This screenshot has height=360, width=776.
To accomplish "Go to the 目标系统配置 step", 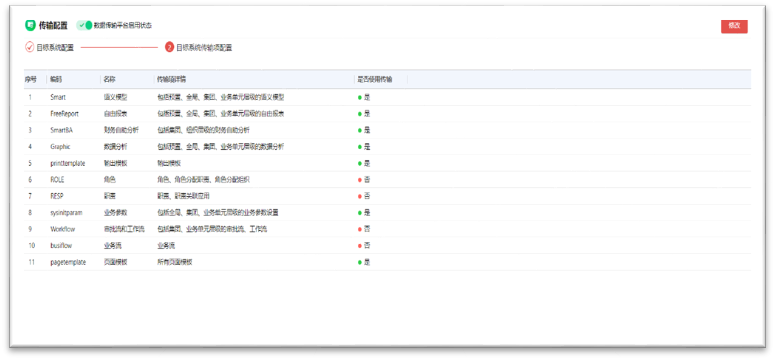I will pyautogui.click(x=55, y=48).
